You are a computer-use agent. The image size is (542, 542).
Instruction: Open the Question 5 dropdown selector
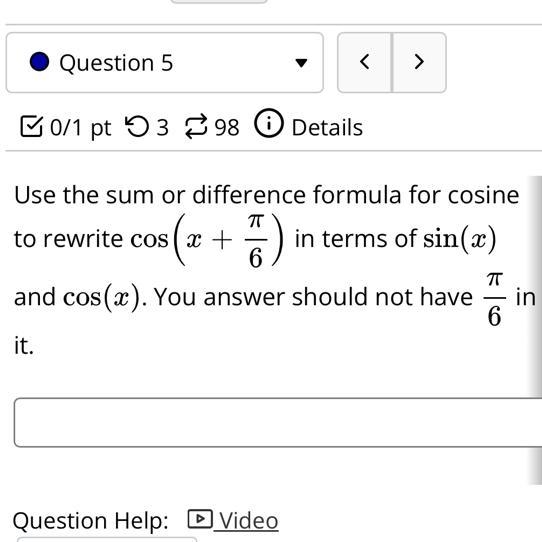pyautogui.click(x=165, y=63)
